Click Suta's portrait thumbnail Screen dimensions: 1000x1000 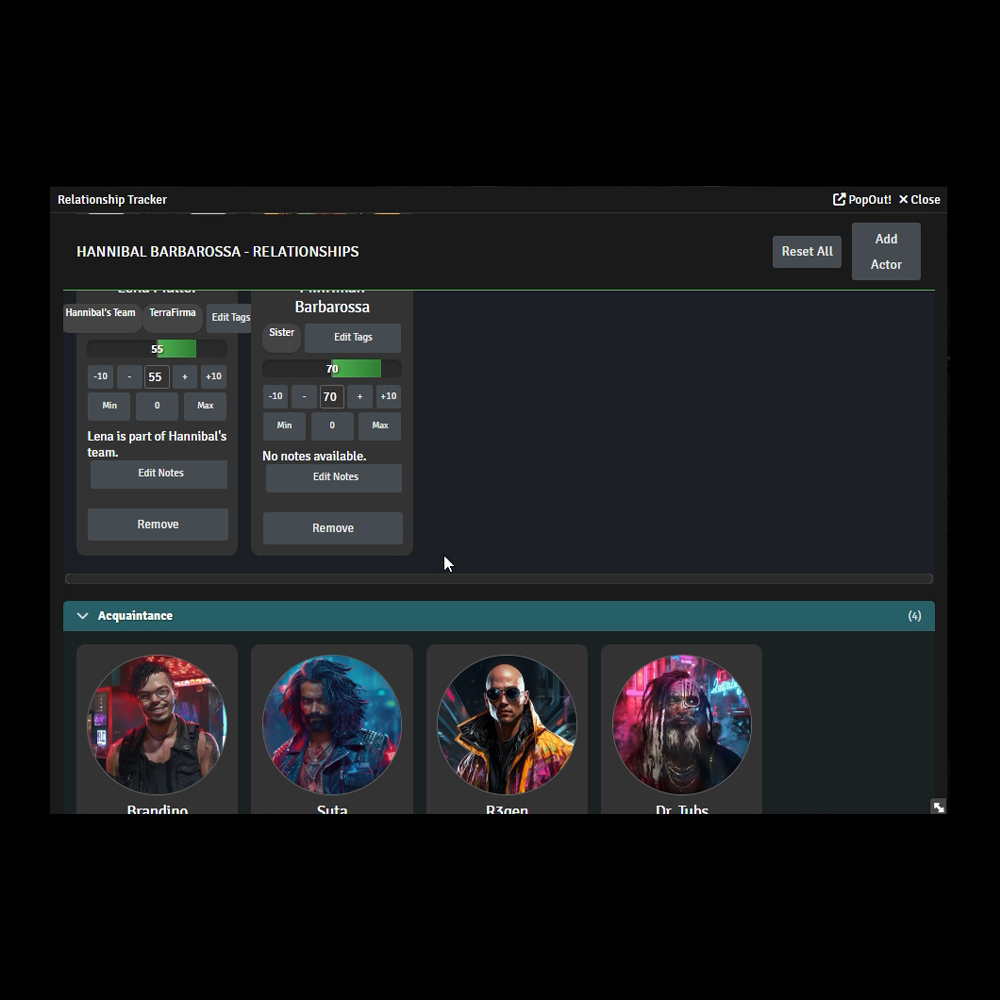pyautogui.click(x=332, y=724)
